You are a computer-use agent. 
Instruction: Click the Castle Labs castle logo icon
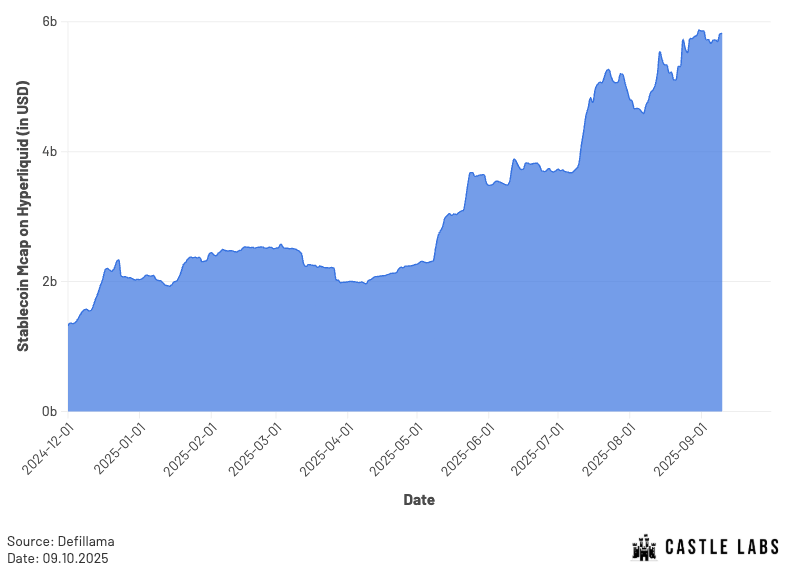[644, 548]
